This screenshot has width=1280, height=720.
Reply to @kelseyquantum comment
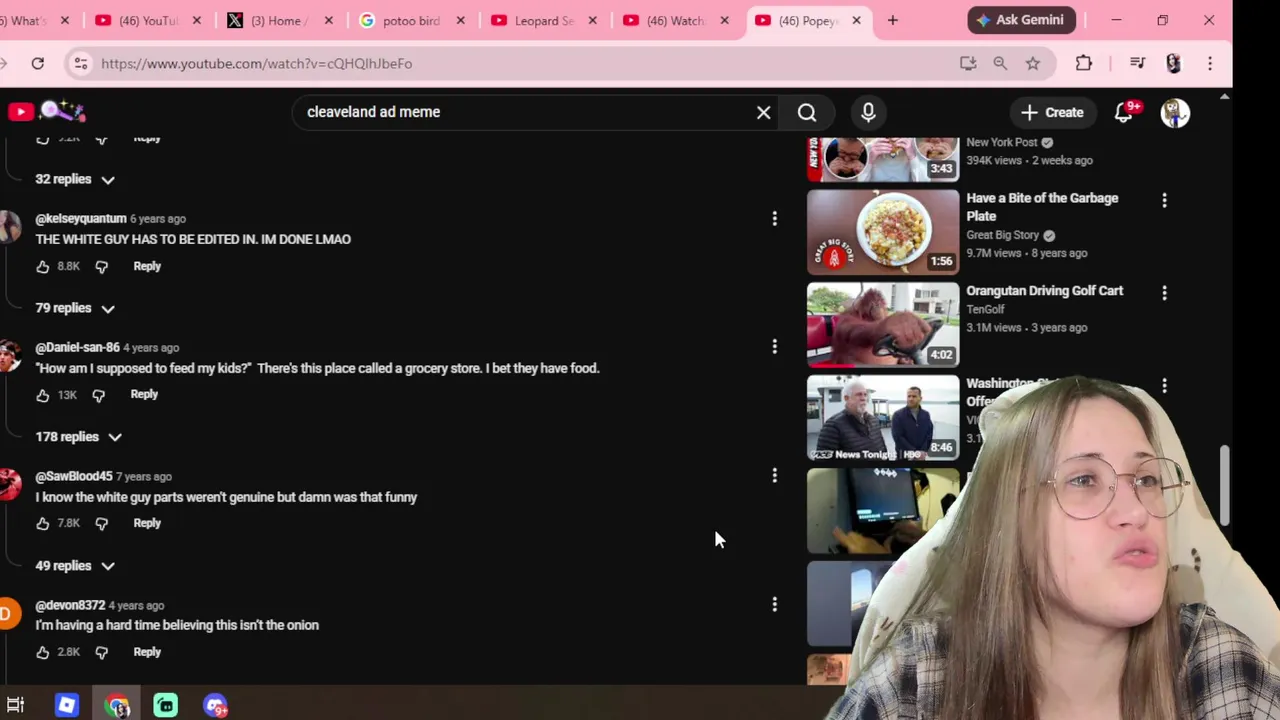pos(147,266)
